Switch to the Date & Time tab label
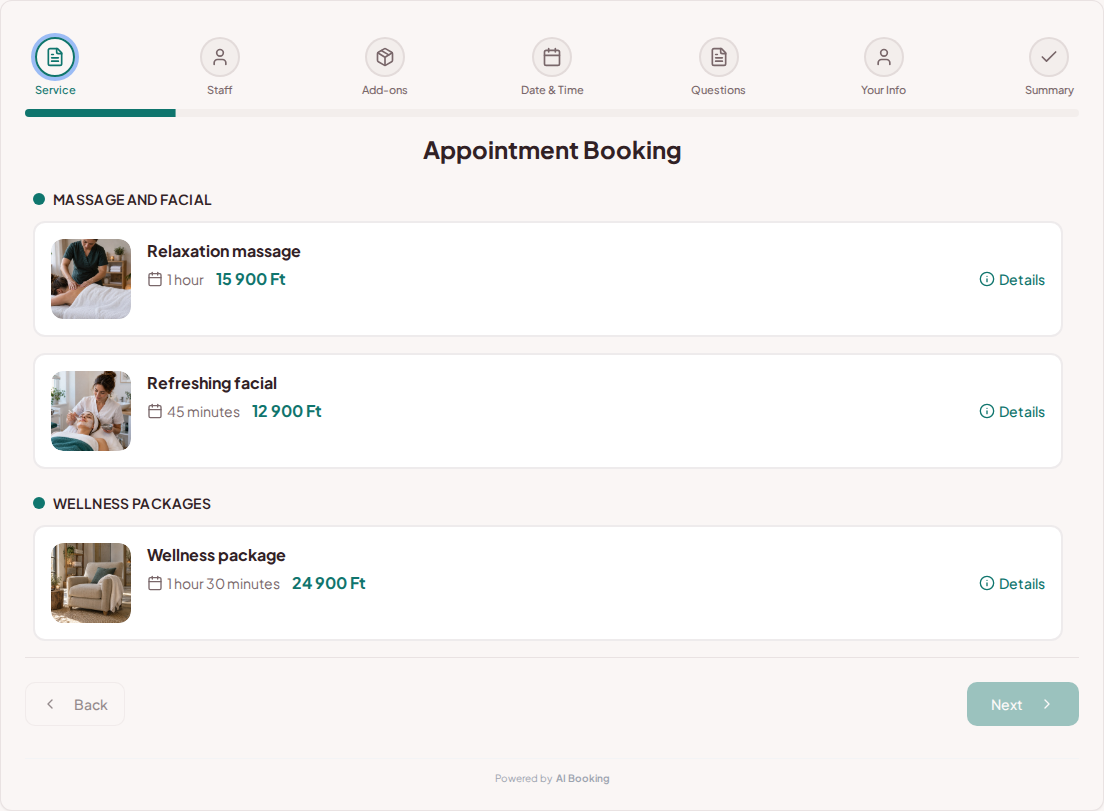 pos(552,90)
